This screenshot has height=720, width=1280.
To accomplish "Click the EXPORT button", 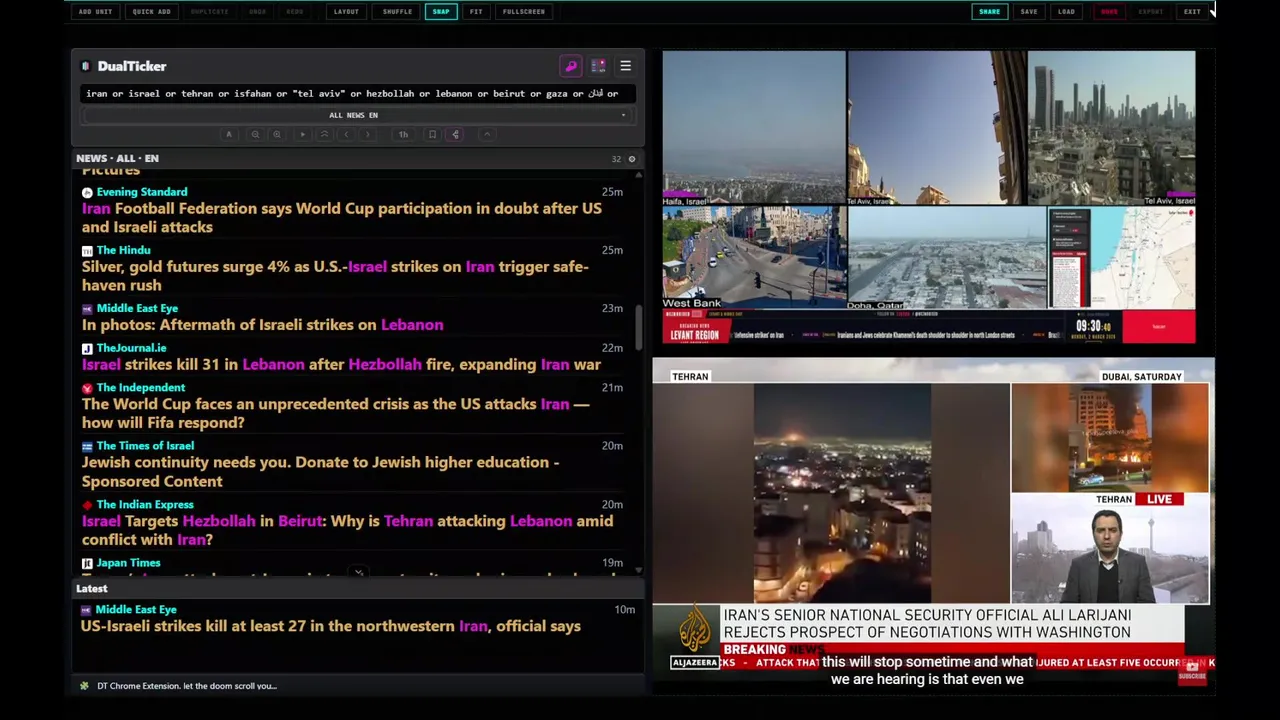I will 1151,12.
